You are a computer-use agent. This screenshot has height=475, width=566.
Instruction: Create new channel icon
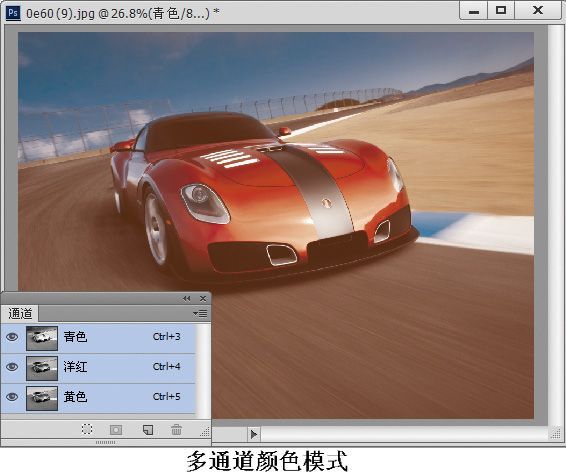pos(148,430)
